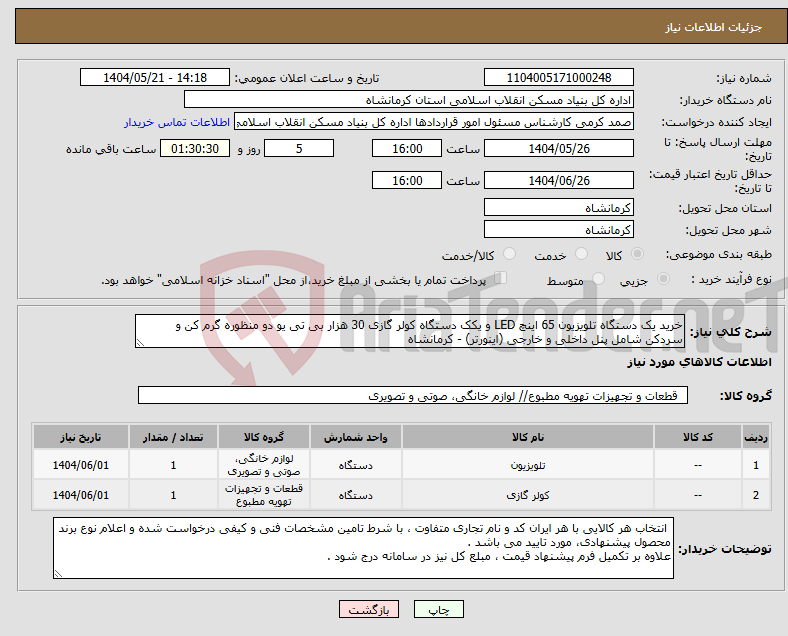Click the resize handle of description textarea
Viewport: 788px width, 636px height.
[x=140, y=343]
